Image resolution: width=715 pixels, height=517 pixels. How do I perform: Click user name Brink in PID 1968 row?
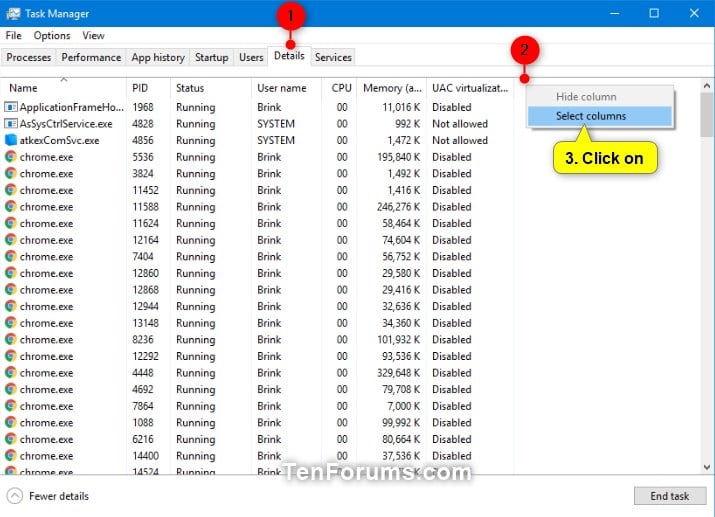tap(269, 107)
